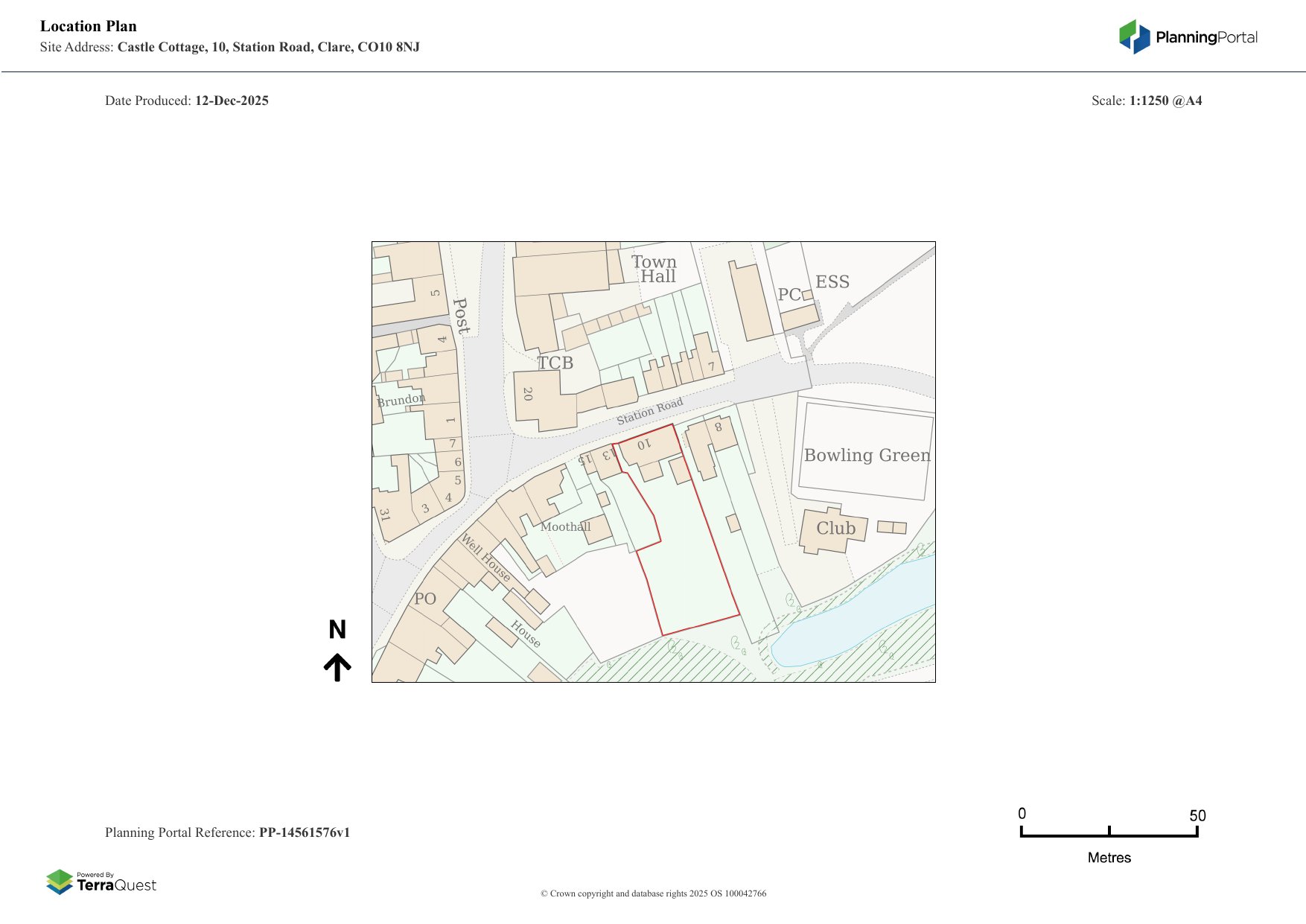Click the TCB map label
The height and width of the screenshot is (924, 1306).
555,363
